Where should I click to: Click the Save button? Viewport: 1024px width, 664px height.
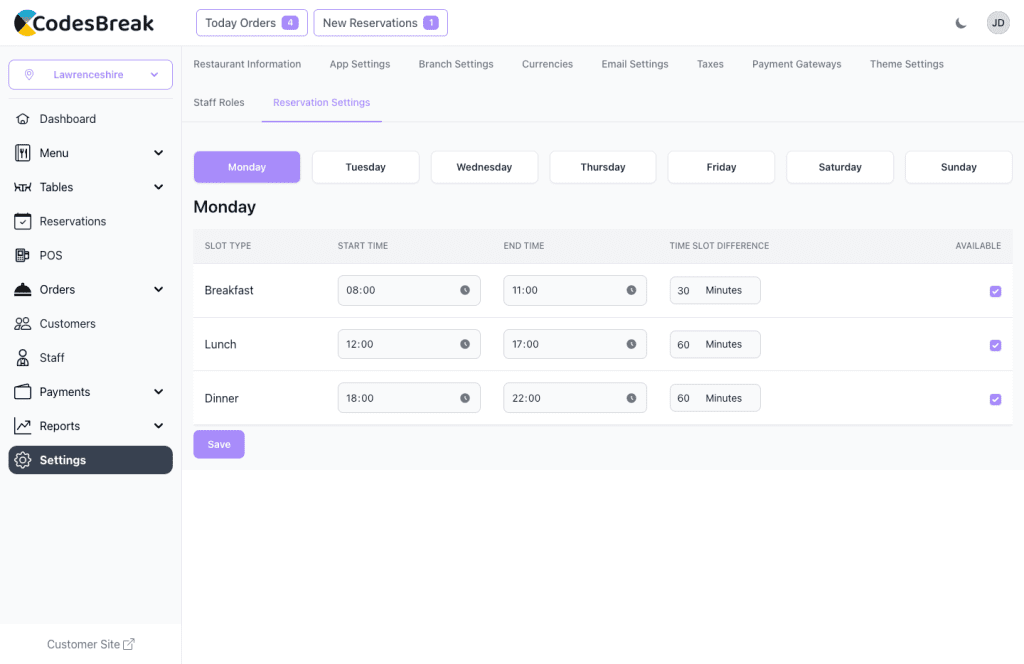pyautogui.click(x=219, y=444)
